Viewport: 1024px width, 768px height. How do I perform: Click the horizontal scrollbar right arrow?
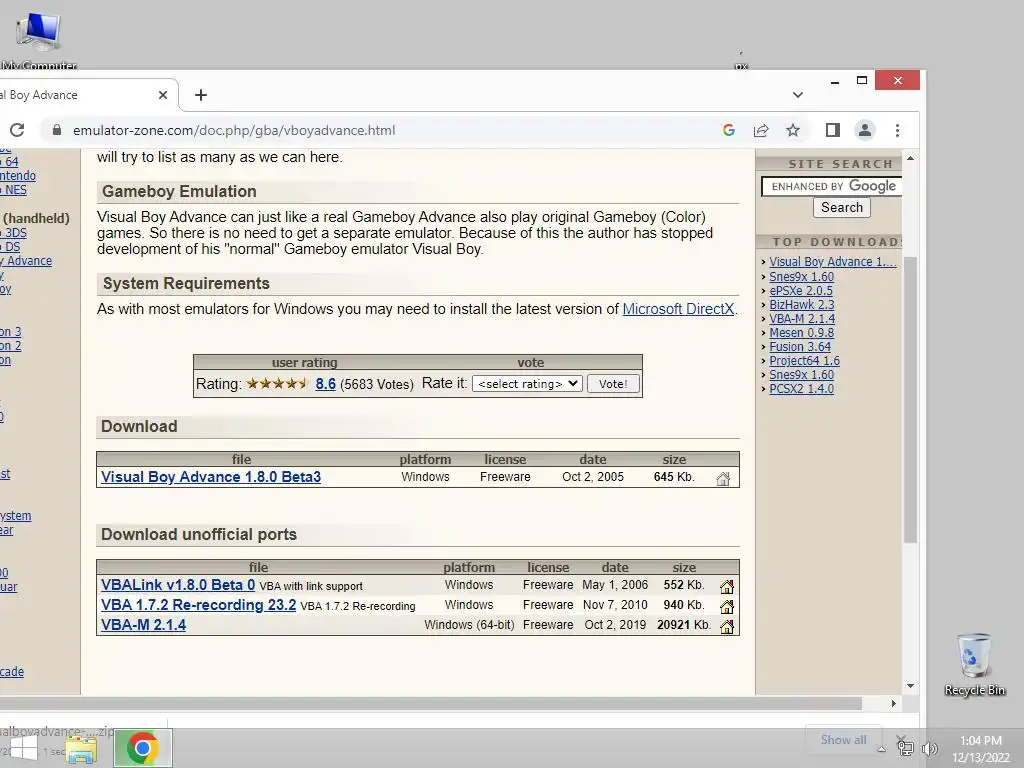pos(893,703)
